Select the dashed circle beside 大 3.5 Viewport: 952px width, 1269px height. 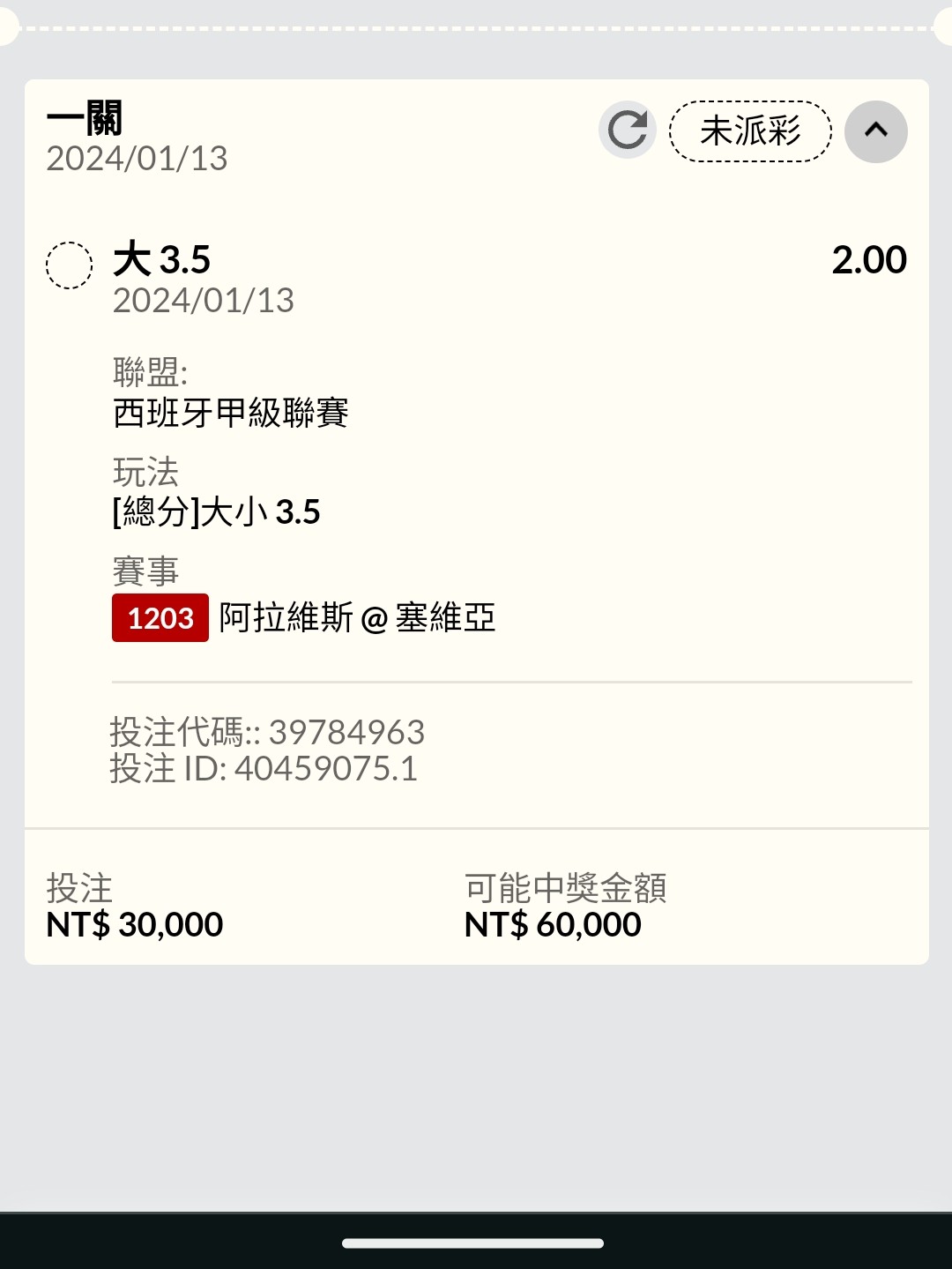(69, 265)
